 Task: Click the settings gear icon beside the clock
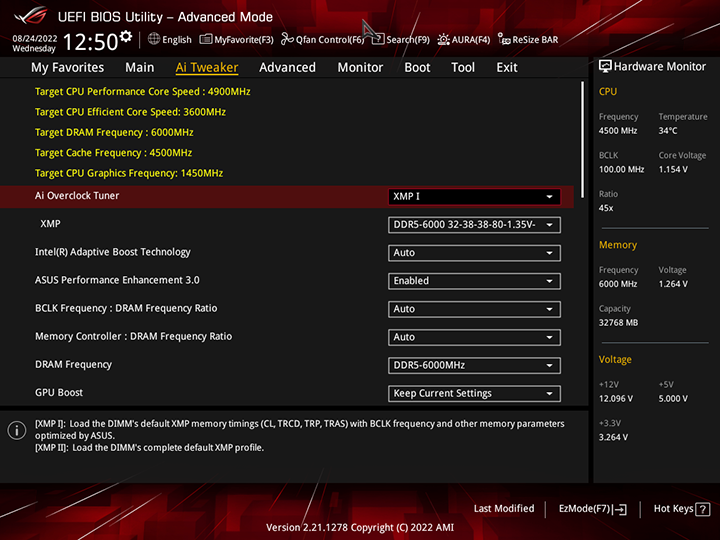pyautogui.click(x=126, y=38)
